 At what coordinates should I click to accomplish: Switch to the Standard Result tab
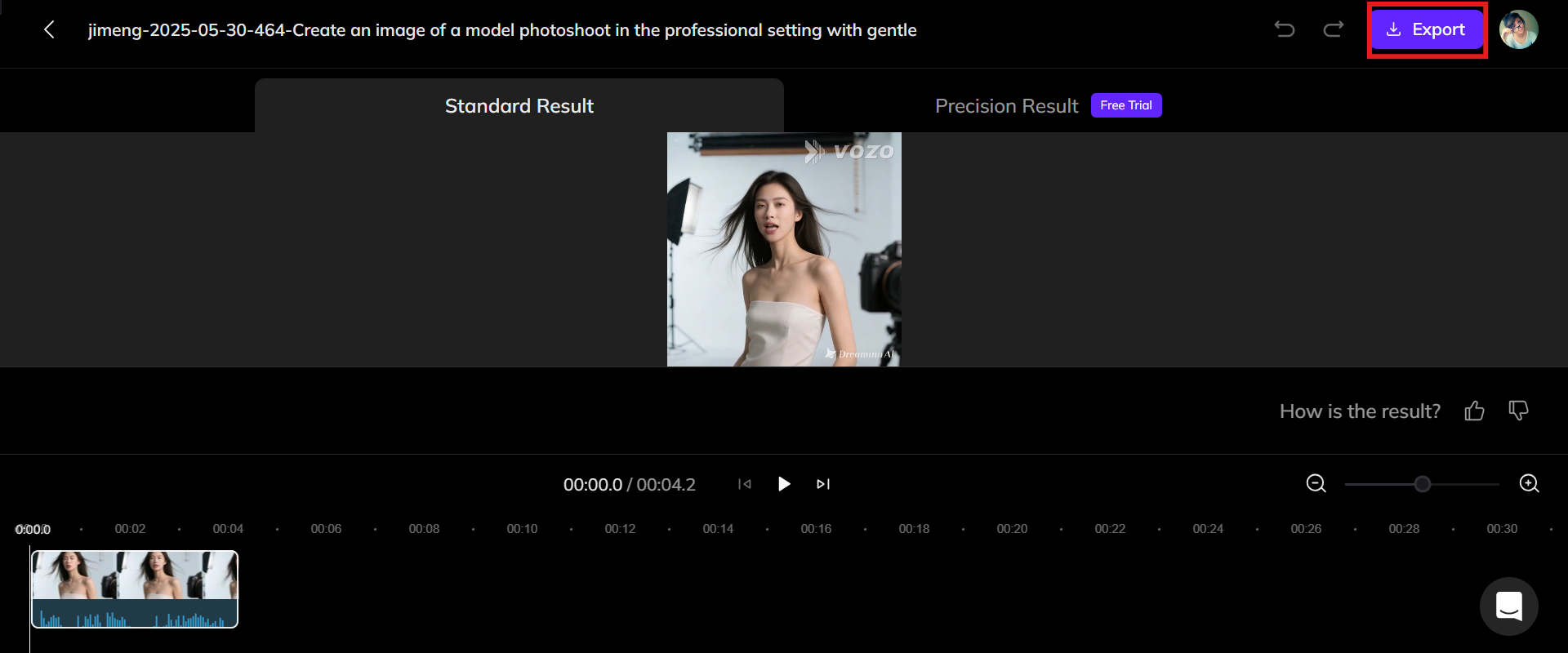tap(519, 105)
